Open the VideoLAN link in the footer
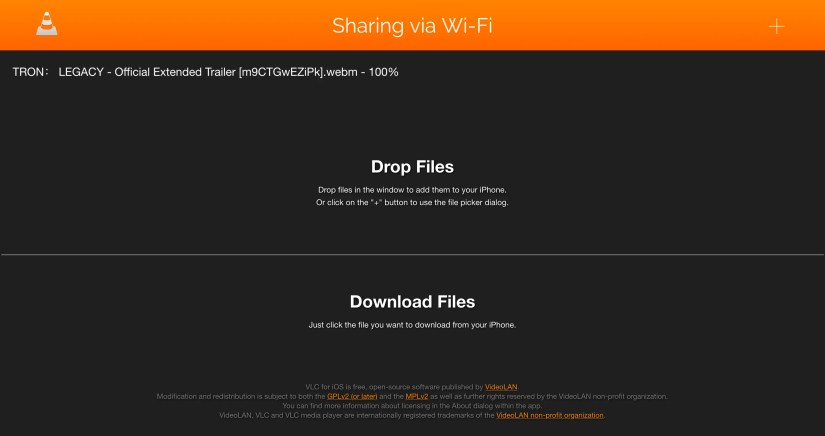 [501, 387]
